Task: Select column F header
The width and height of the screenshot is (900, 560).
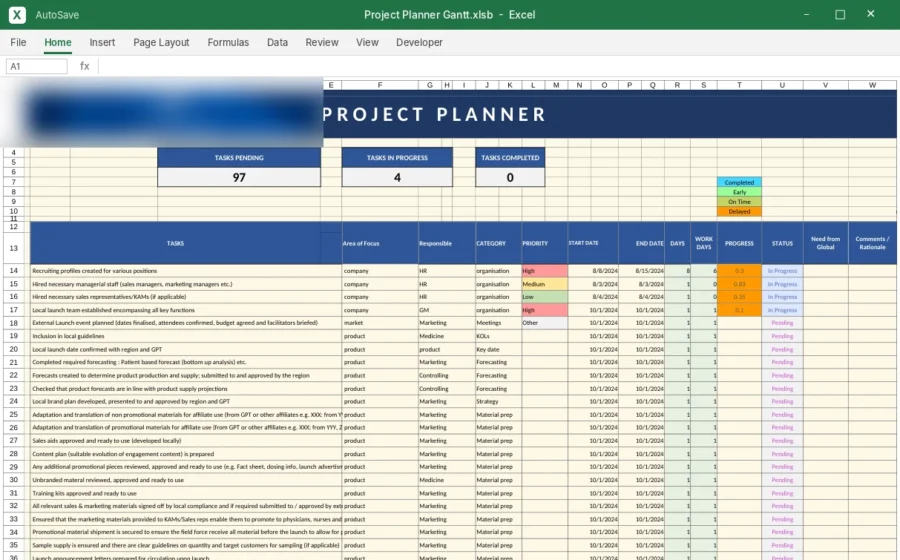Action: 380,85
